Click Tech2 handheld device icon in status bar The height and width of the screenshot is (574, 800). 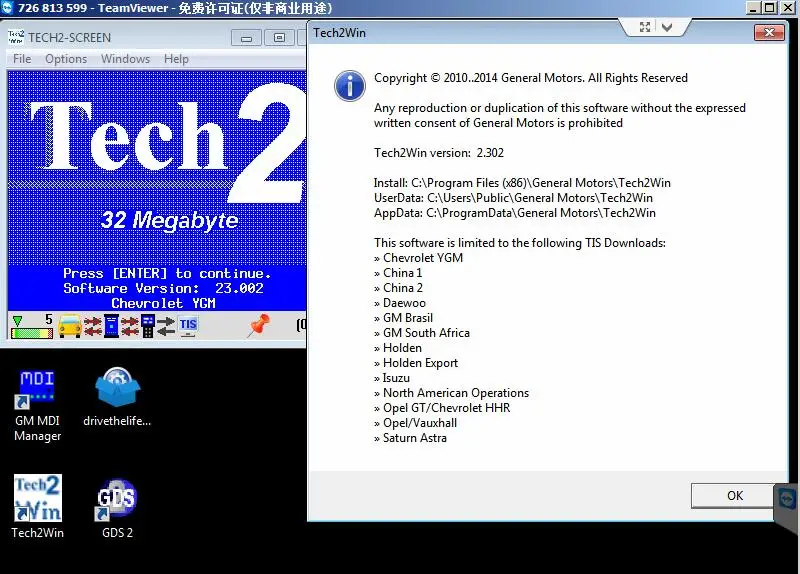(x=148, y=326)
